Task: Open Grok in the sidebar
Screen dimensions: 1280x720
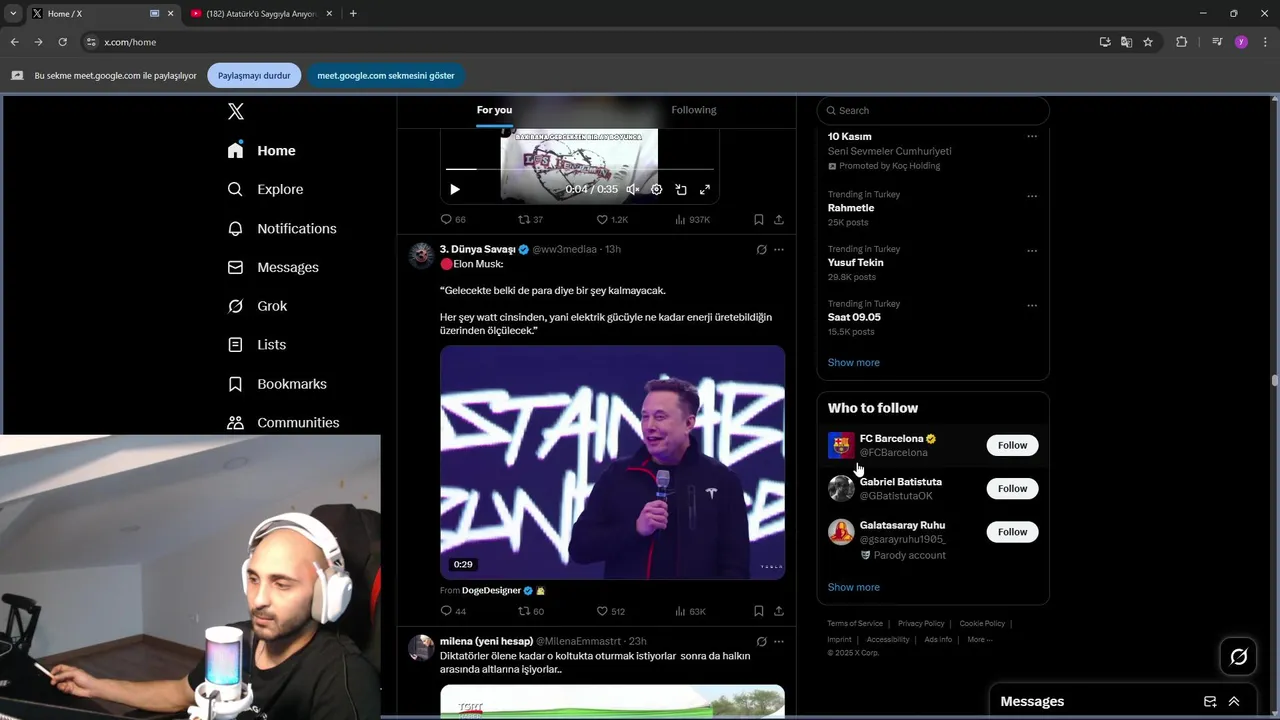Action: point(257,306)
